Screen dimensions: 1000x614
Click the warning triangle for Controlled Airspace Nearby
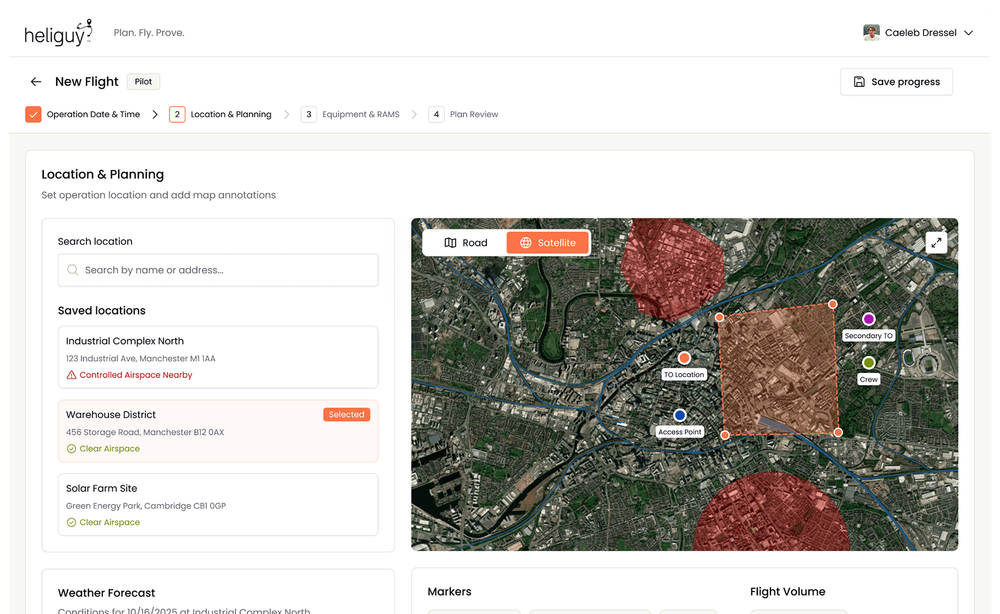[x=71, y=375]
